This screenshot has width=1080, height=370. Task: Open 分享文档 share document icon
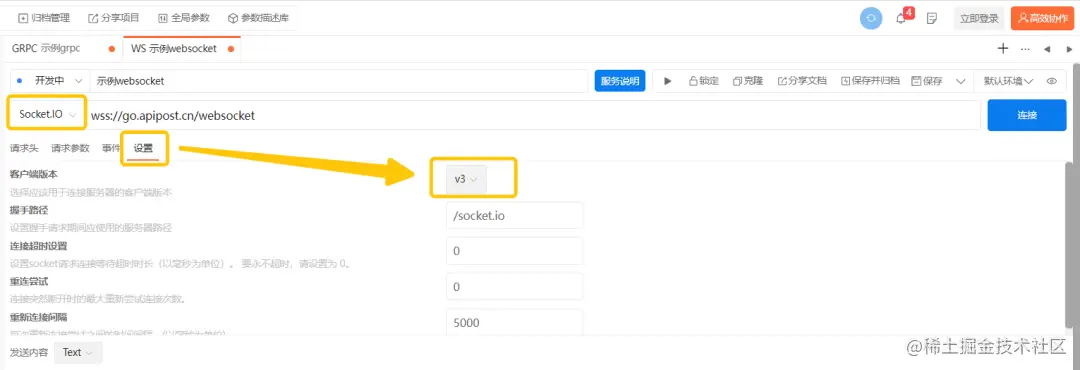coord(782,81)
